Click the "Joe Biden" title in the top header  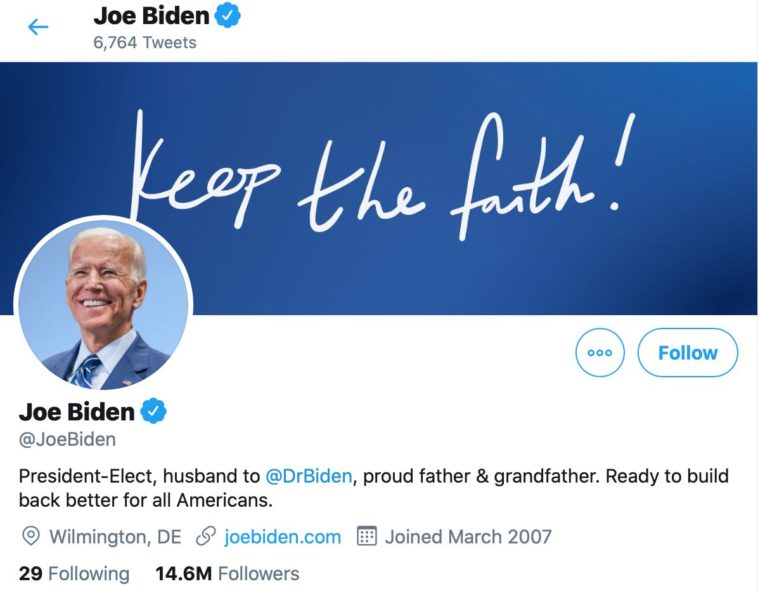[151, 16]
